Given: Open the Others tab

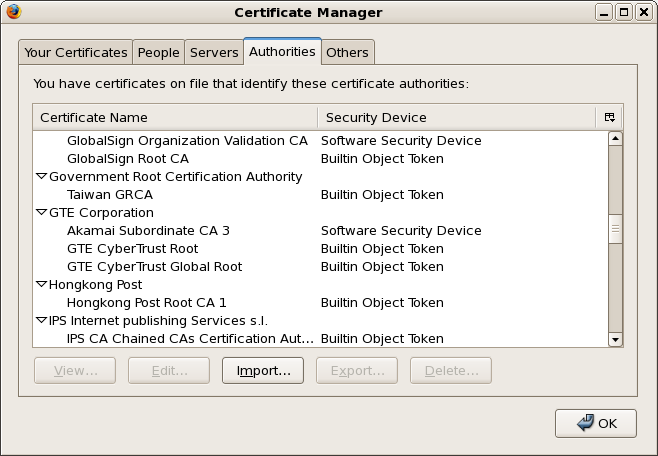Looking at the screenshot, I should [x=347, y=52].
